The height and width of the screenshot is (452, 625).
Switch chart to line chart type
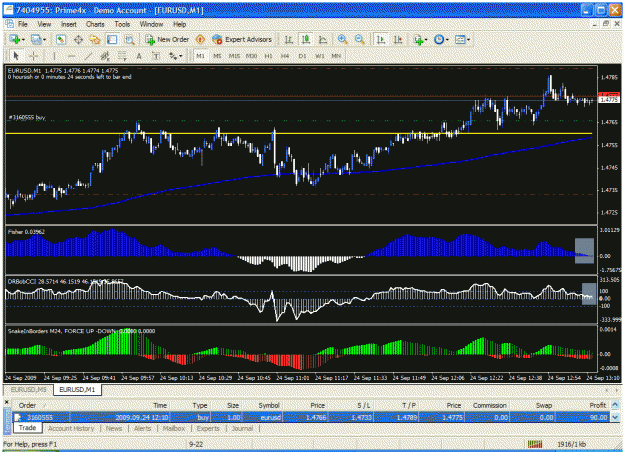323,39
